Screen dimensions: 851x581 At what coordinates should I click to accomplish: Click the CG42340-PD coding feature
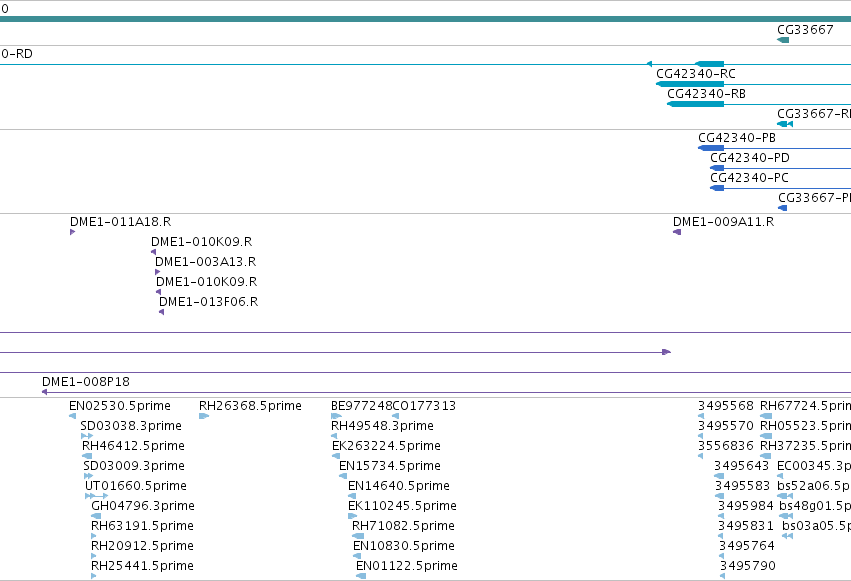[750, 158]
